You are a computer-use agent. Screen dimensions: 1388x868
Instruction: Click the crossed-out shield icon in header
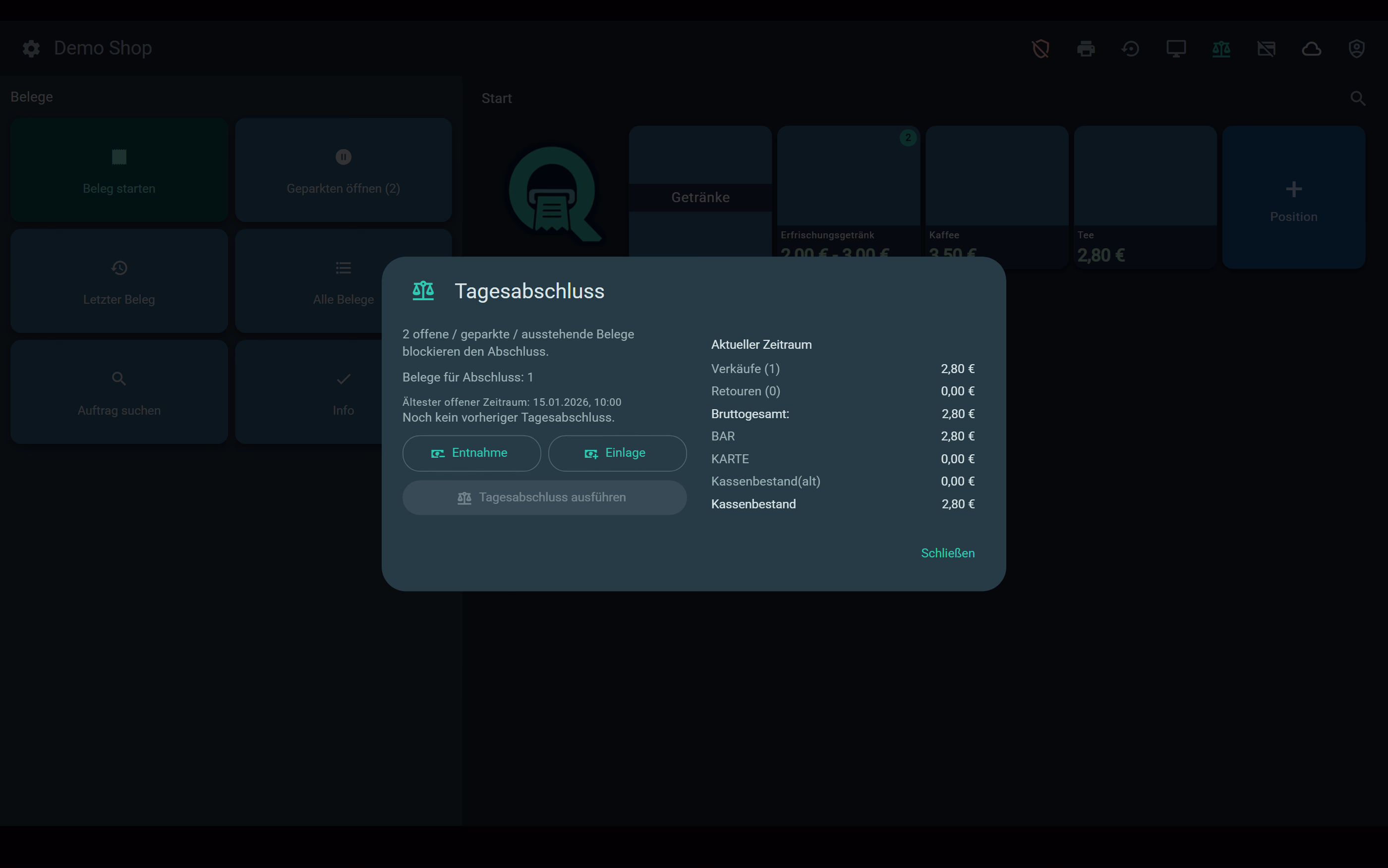(1041, 49)
